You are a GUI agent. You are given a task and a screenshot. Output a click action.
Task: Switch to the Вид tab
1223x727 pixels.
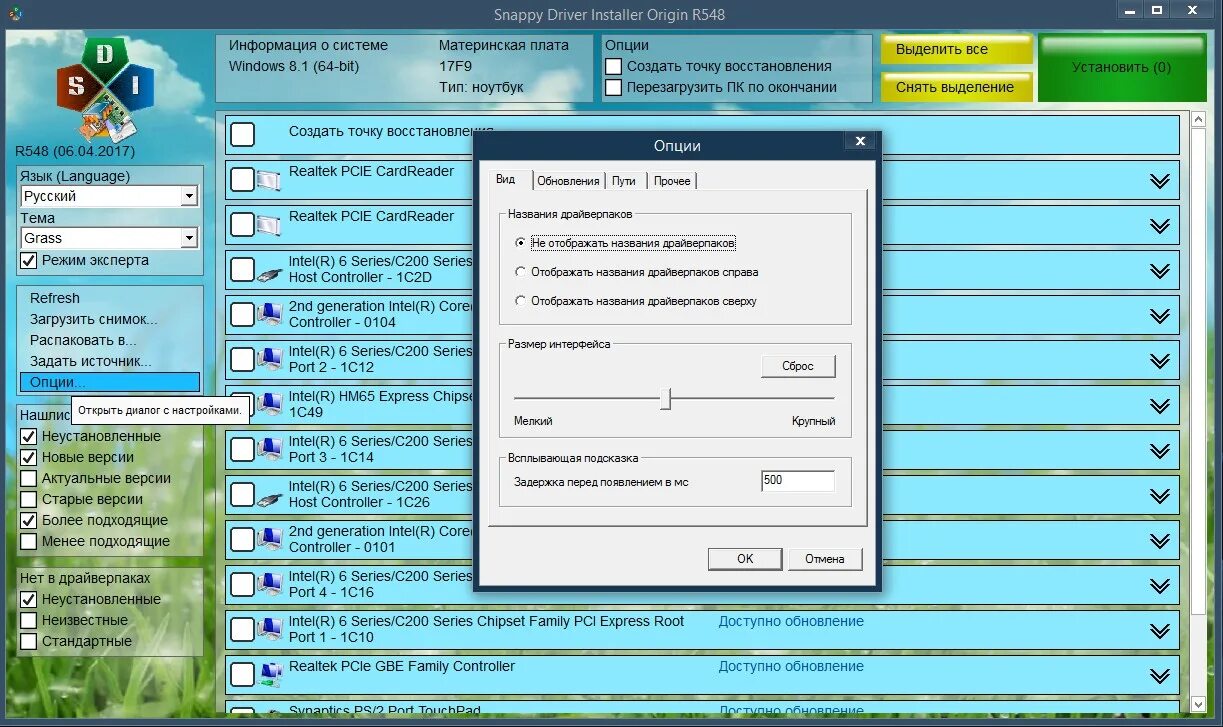tap(507, 179)
